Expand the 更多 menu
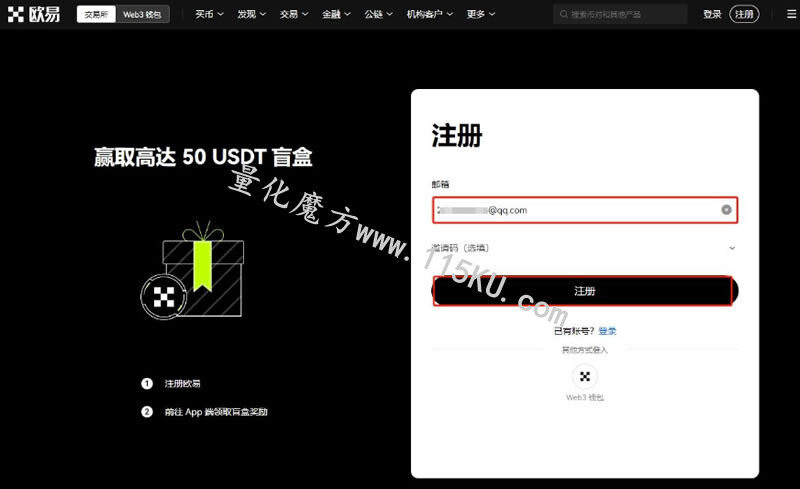The image size is (800, 489). coord(481,14)
